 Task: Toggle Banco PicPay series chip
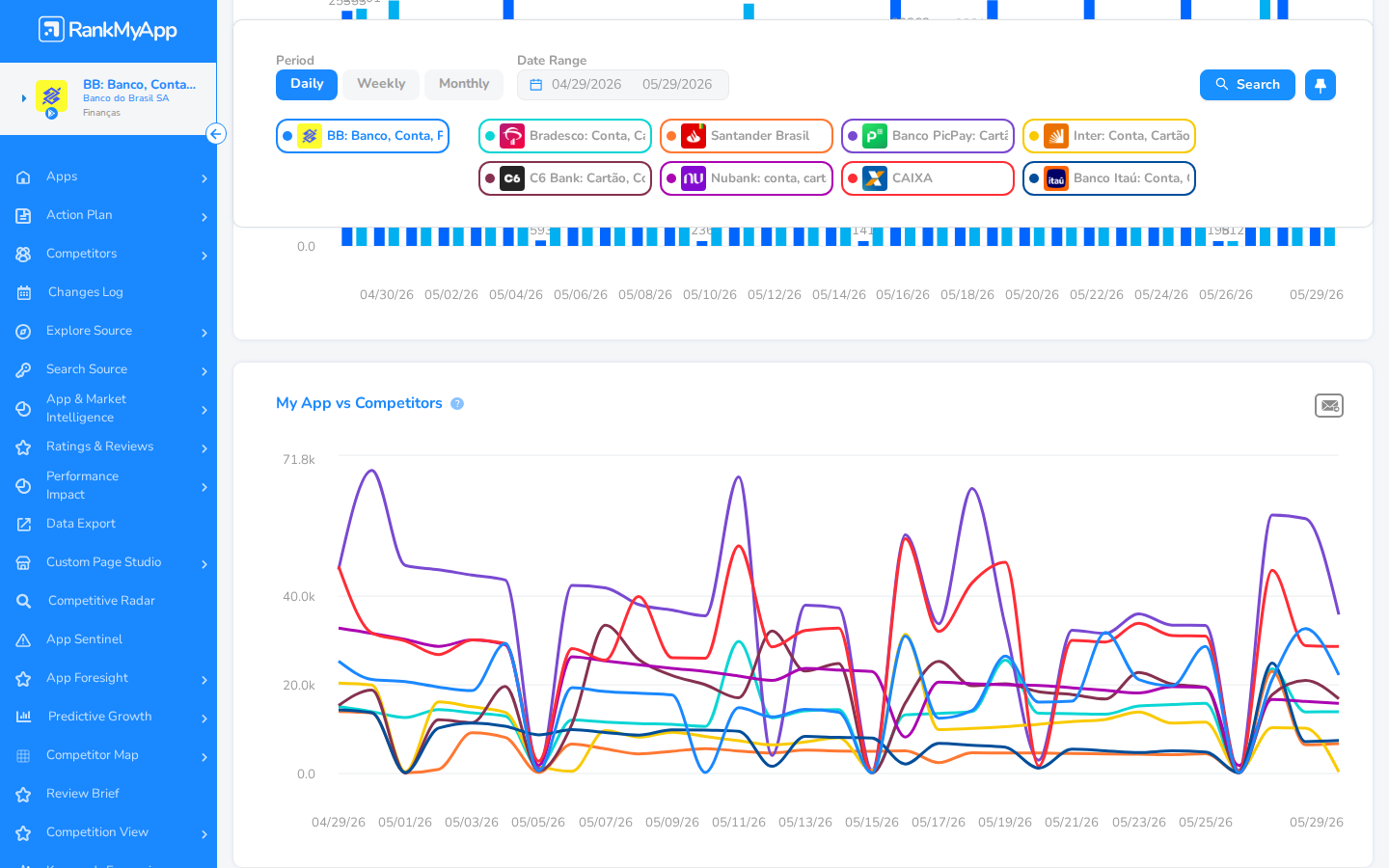(928, 136)
